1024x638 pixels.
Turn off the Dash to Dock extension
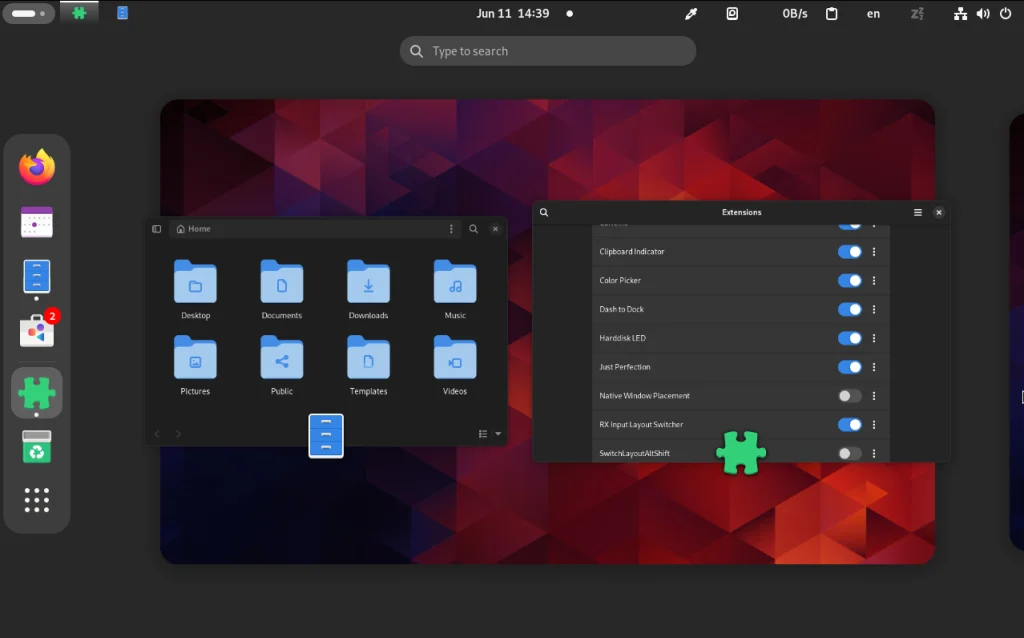click(x=849, y=310)
